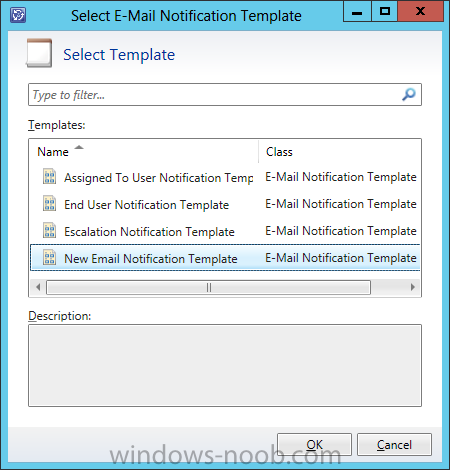Click the sort arrow above Name column
450x470 pixels.
click(x=79, y=147)
